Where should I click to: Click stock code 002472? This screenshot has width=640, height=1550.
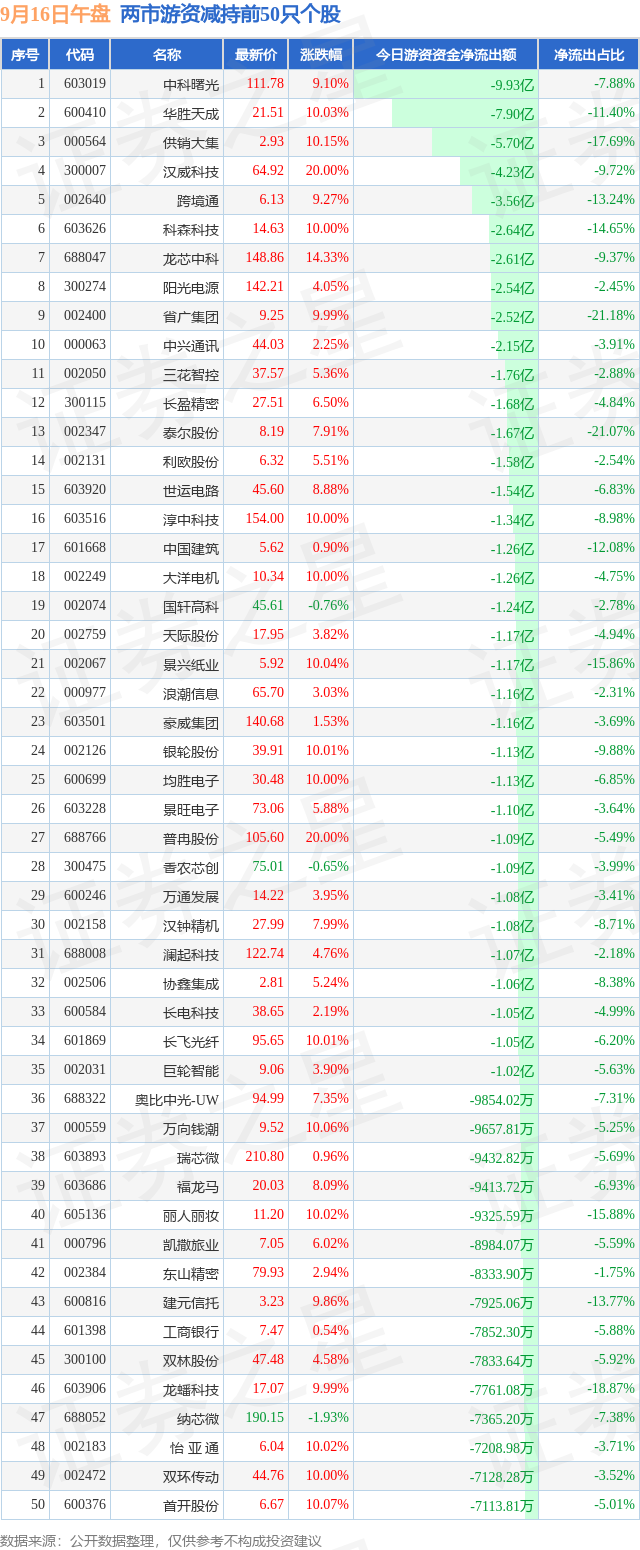pos(85,1476)
